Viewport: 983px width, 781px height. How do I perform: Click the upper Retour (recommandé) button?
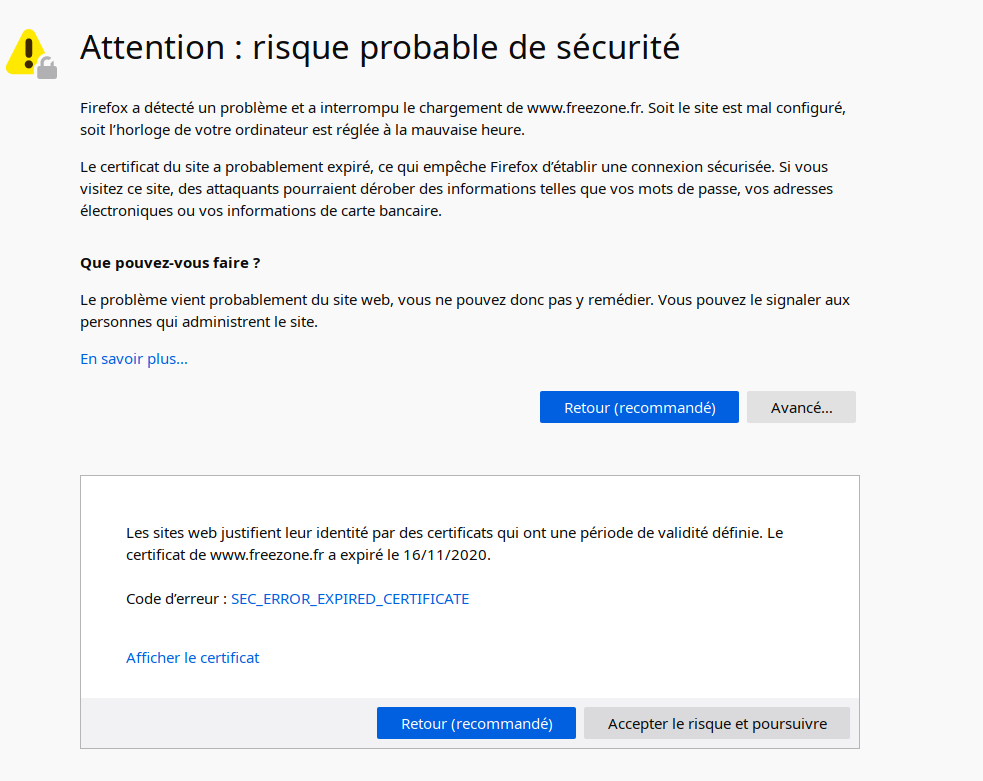click(639, 407)
